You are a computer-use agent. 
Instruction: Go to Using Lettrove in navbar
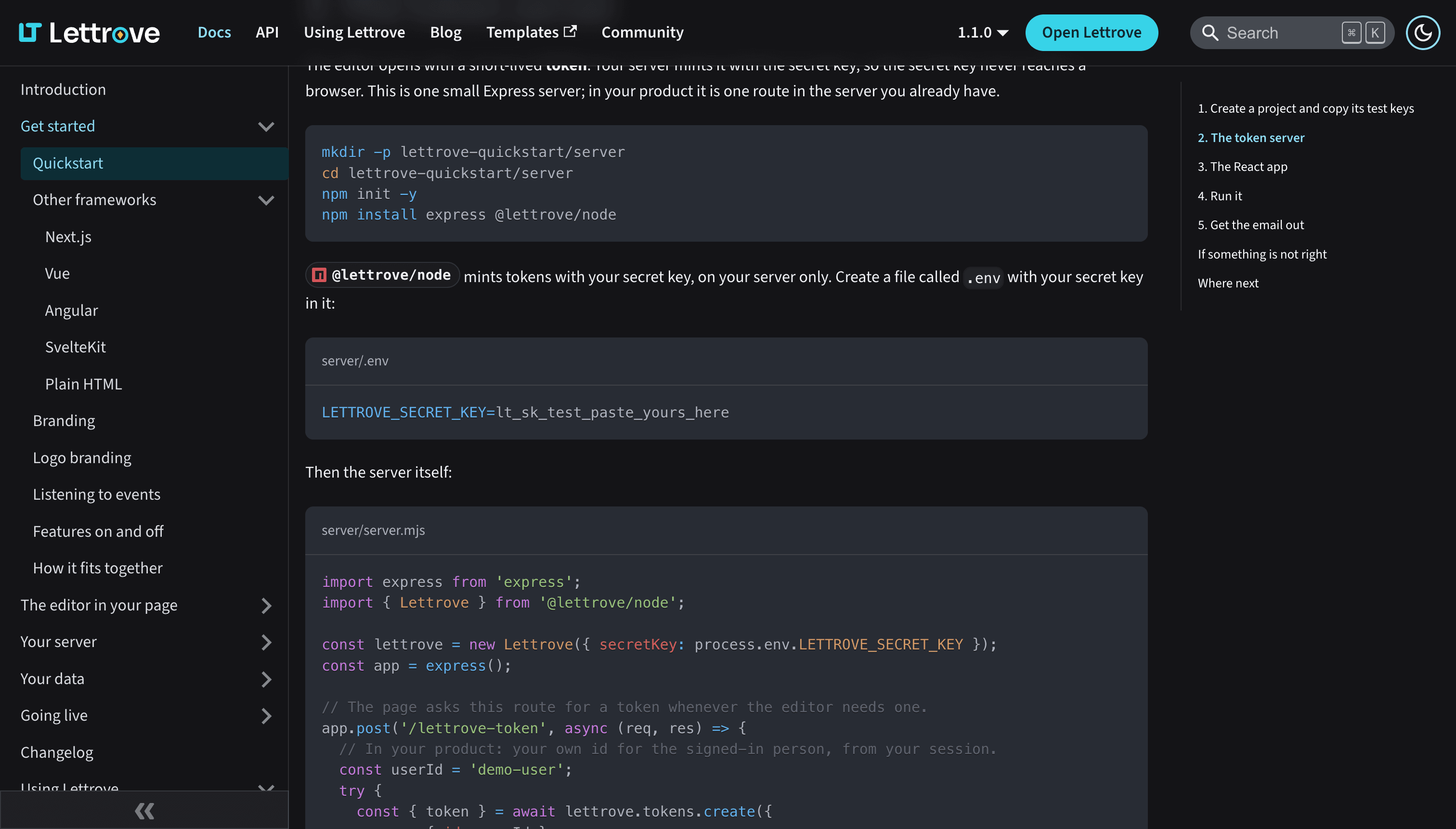(354, 32)
